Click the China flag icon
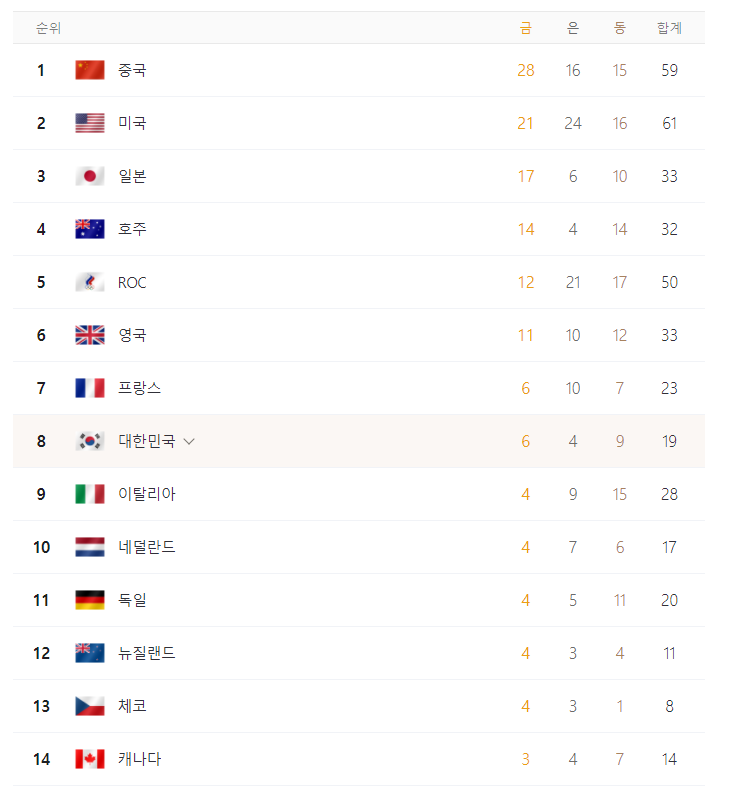Image resolution: width=734 pixels, height=791 pixels. [90, 70]
